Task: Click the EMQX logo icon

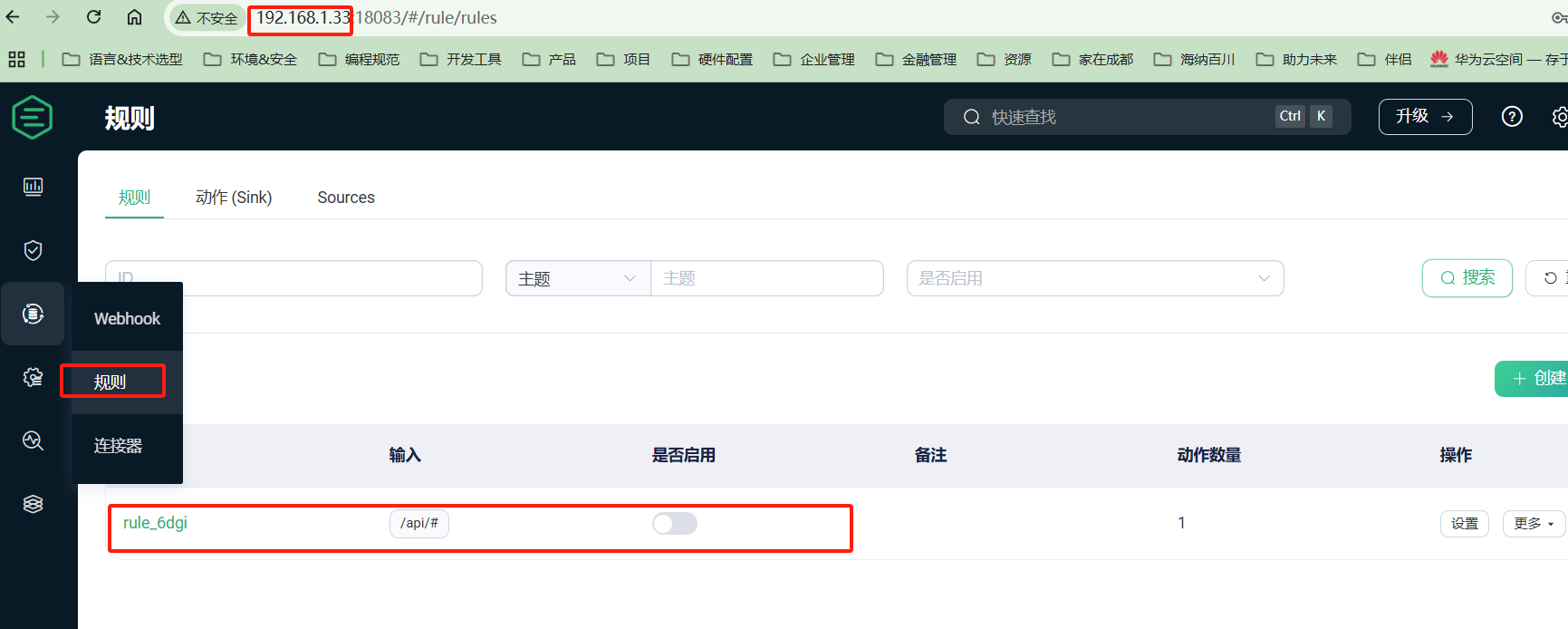Action: pyautogui.click(x=33, y=118)
